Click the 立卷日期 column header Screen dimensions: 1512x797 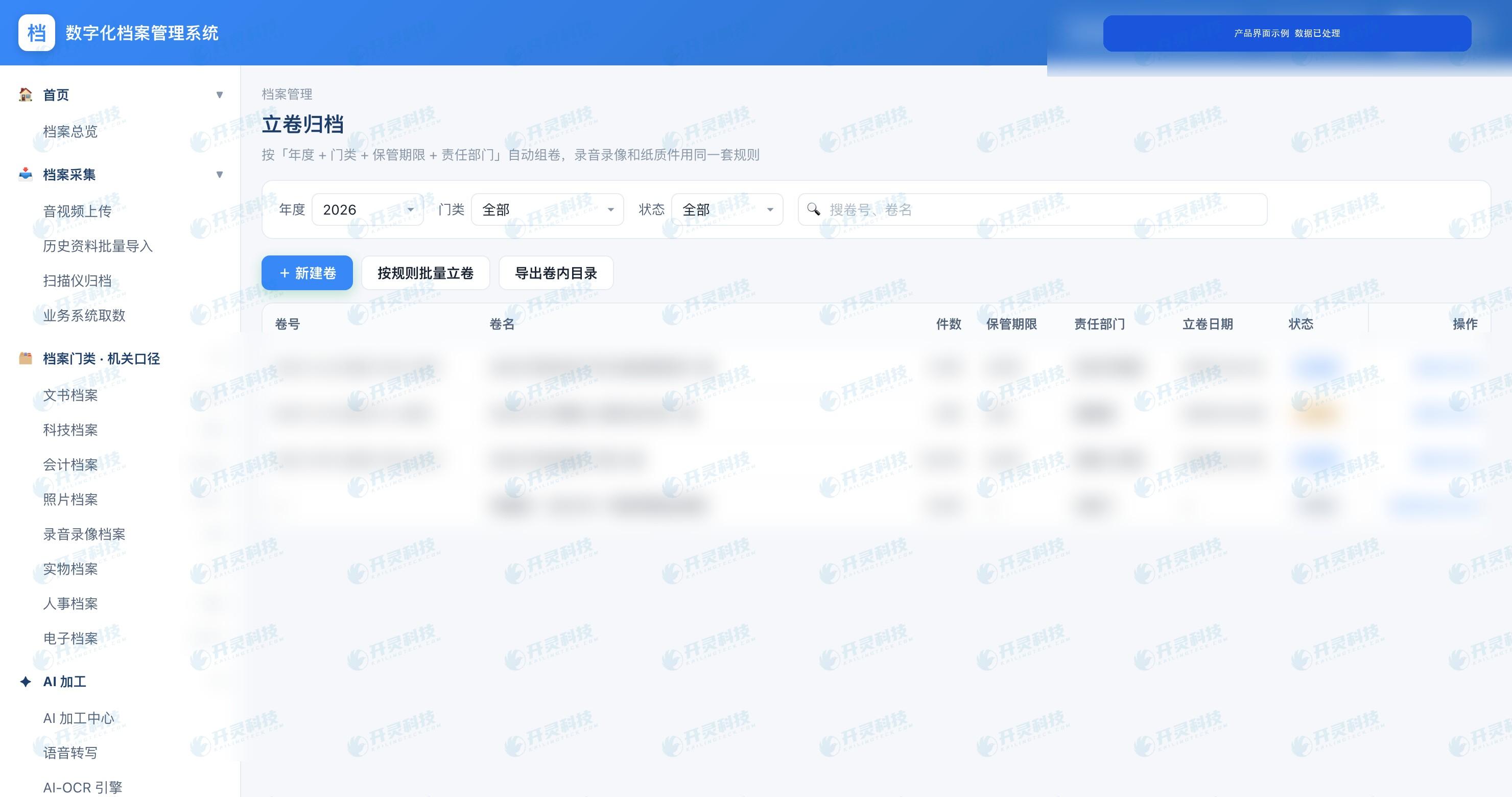tap(1208, 324)
